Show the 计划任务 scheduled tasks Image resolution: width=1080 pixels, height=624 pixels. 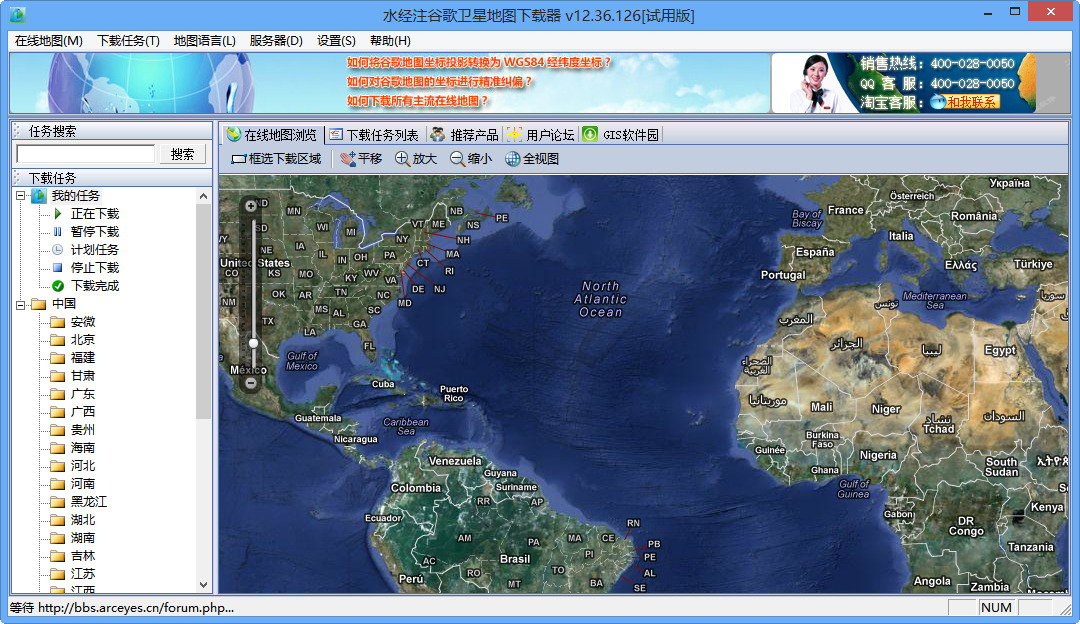tap(95, 249)
